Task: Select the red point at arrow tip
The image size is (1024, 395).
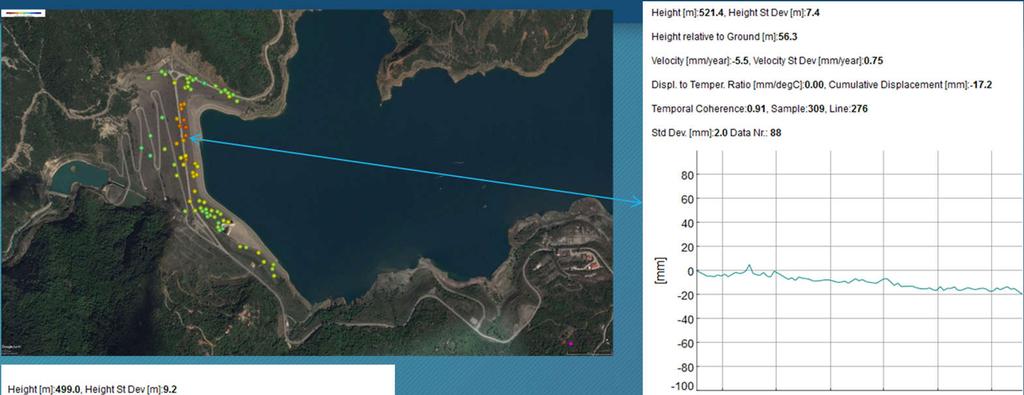Action: tap(185, 136)
